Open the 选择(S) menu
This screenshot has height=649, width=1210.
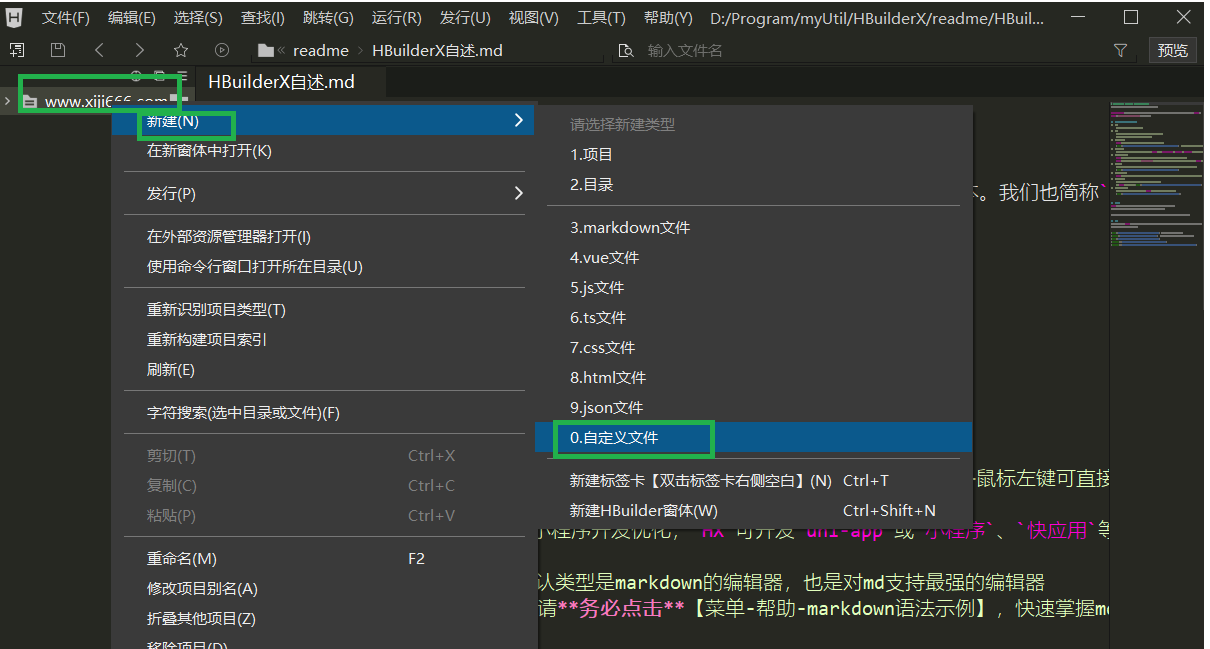tap(198, 18)
